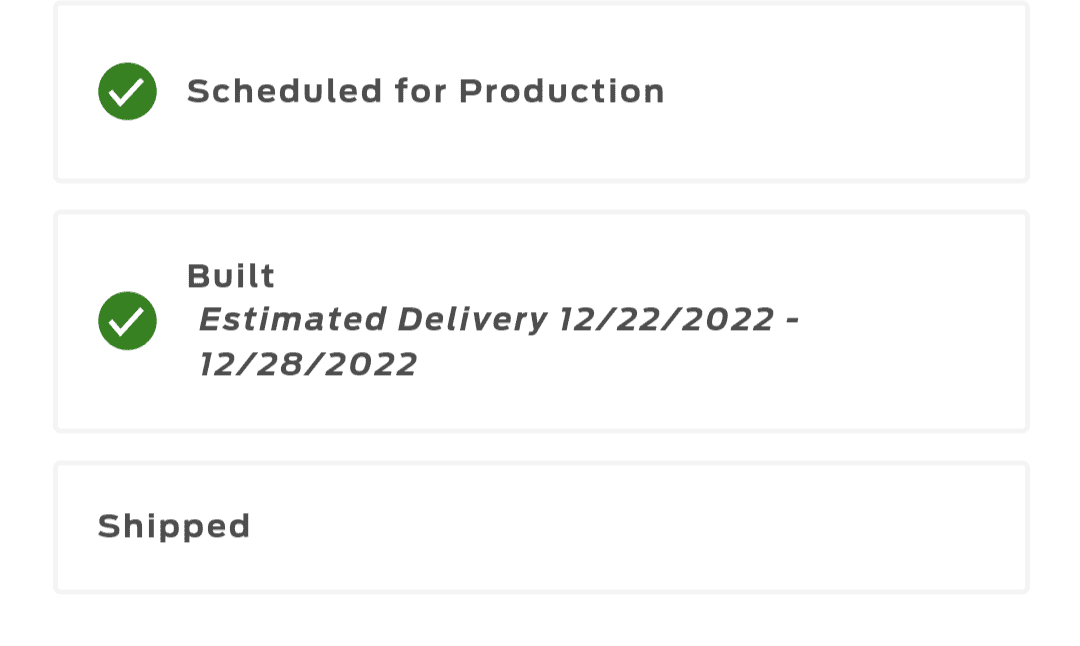Click blank area below the Shipped card
The image size is (1080, 646).
pyautogui.click(x=540, y=622)
